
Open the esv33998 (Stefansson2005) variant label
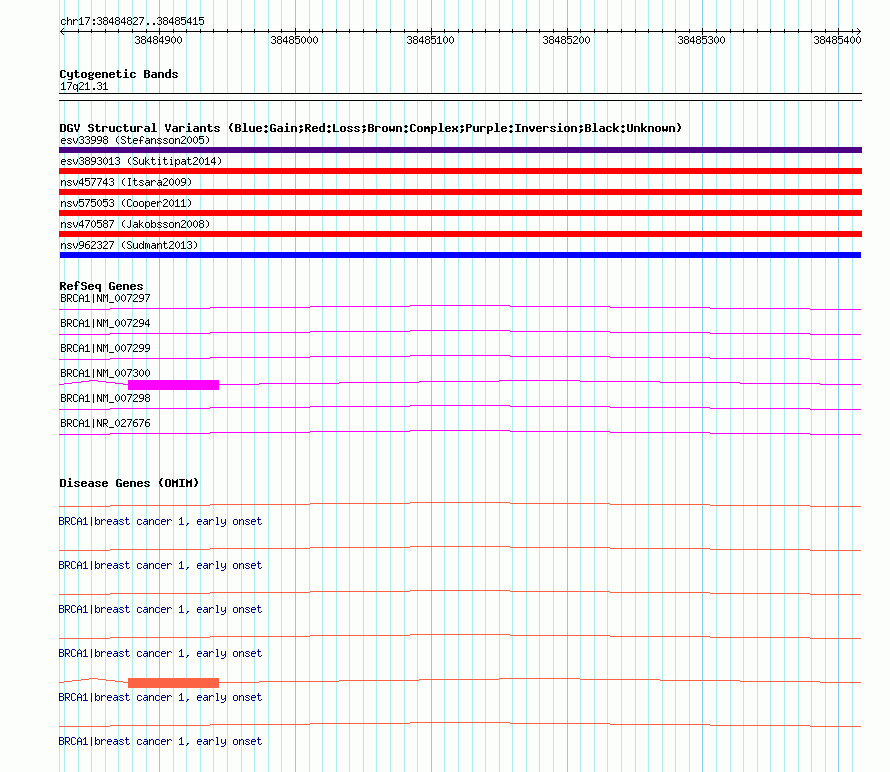click(135, 140)
